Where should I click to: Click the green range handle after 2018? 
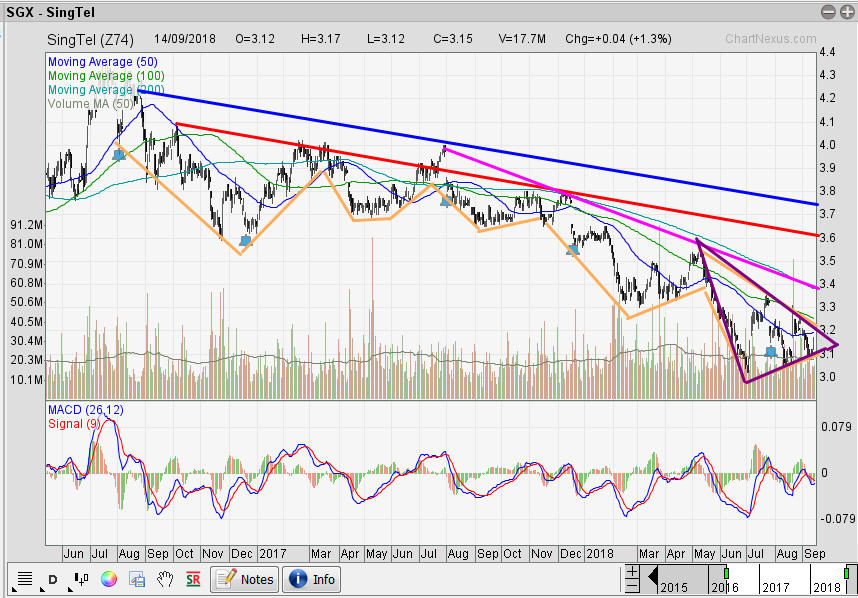[x=847, y=573]
